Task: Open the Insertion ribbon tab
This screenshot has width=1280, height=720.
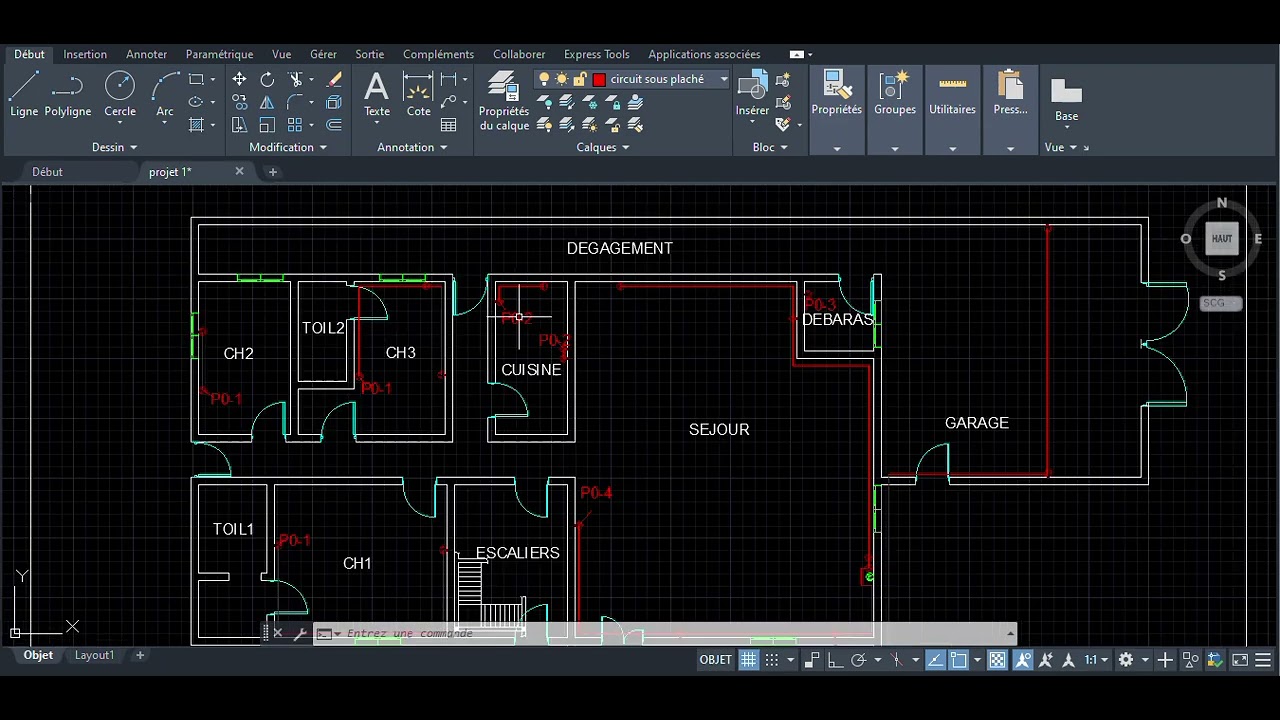Action: [x=85, y=54]
